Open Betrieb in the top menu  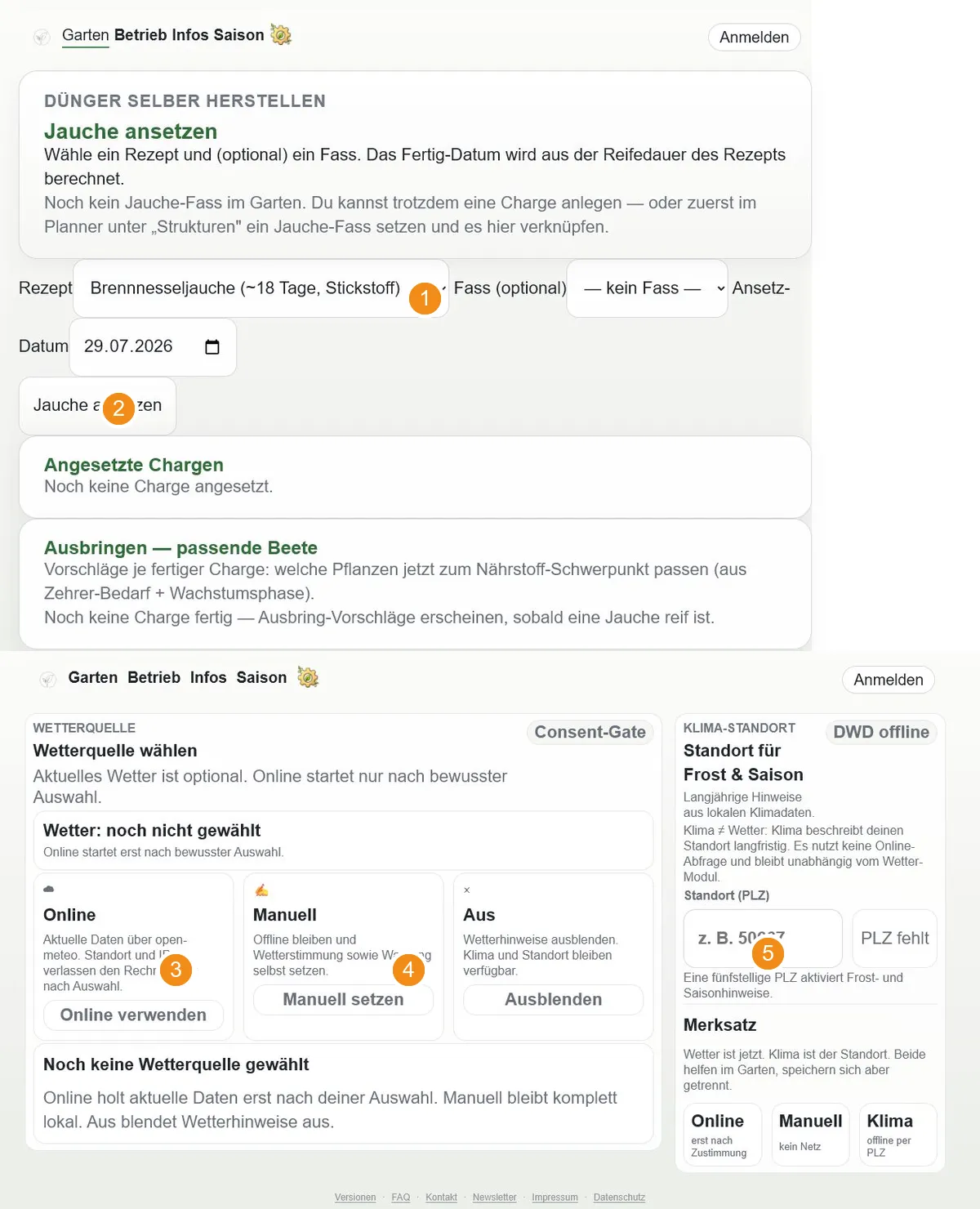click(x=141, y=35)
